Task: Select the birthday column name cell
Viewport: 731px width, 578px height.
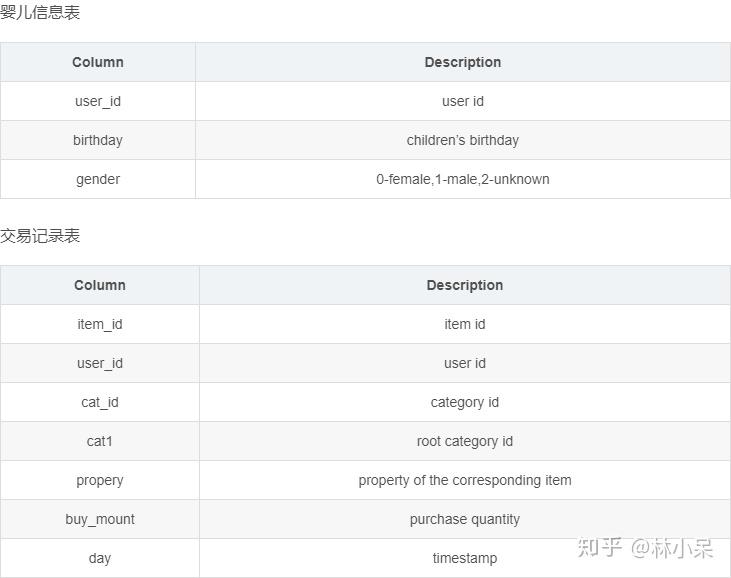Action: [x=98, y=140]
